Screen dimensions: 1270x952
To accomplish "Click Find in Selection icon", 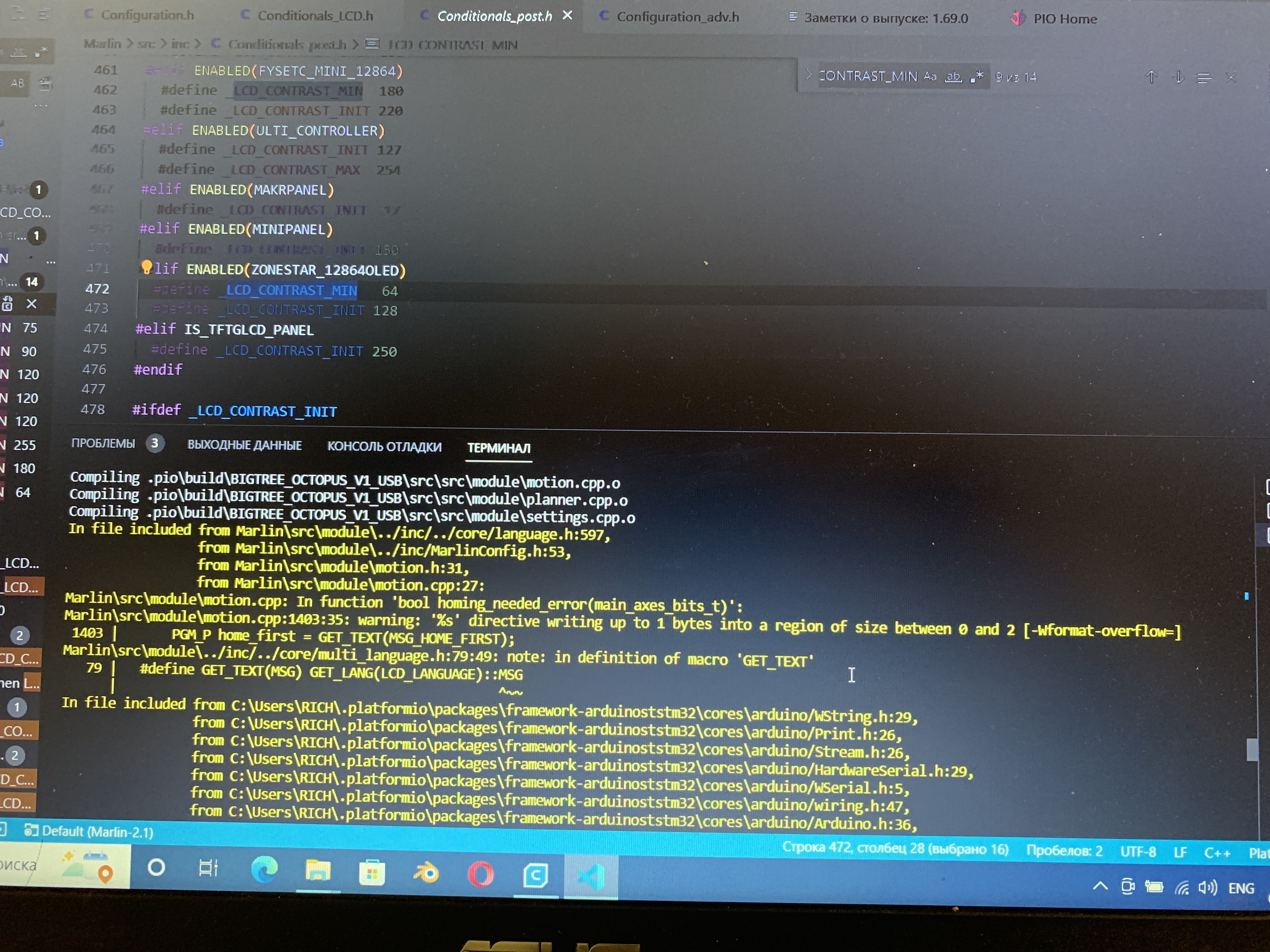I will click(x=1204, y=77).
